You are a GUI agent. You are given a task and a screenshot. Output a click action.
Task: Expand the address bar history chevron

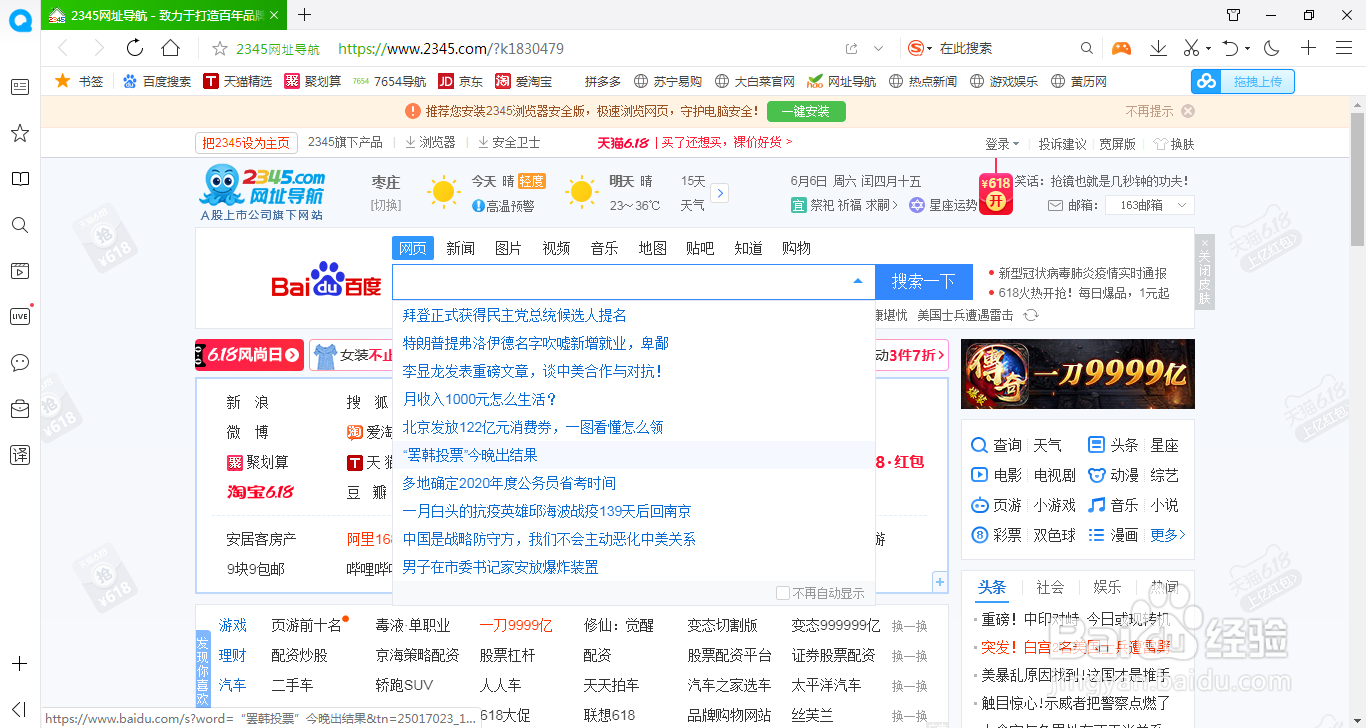tap(879, 48)
